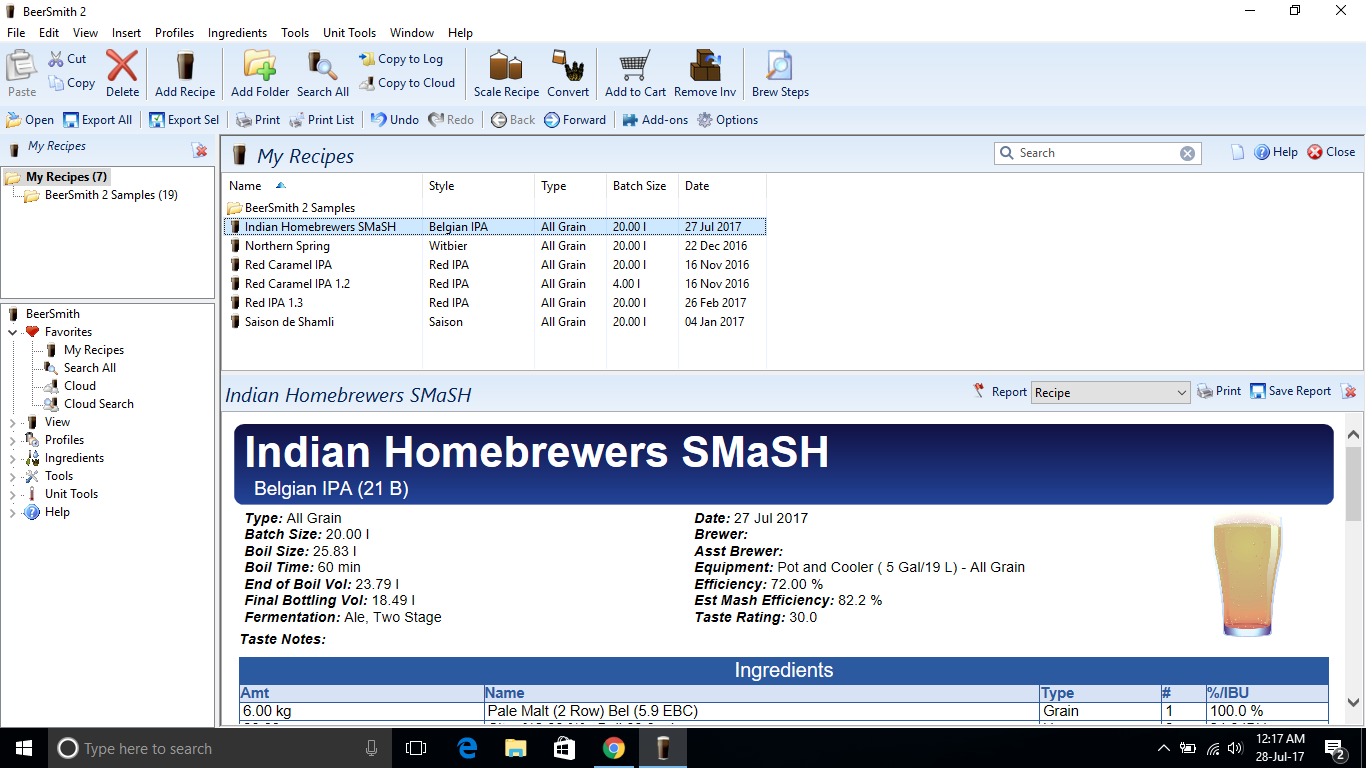Viewport: 1366px width, 768px height.
Task: Click the Help button near search
Action: 1276,152
